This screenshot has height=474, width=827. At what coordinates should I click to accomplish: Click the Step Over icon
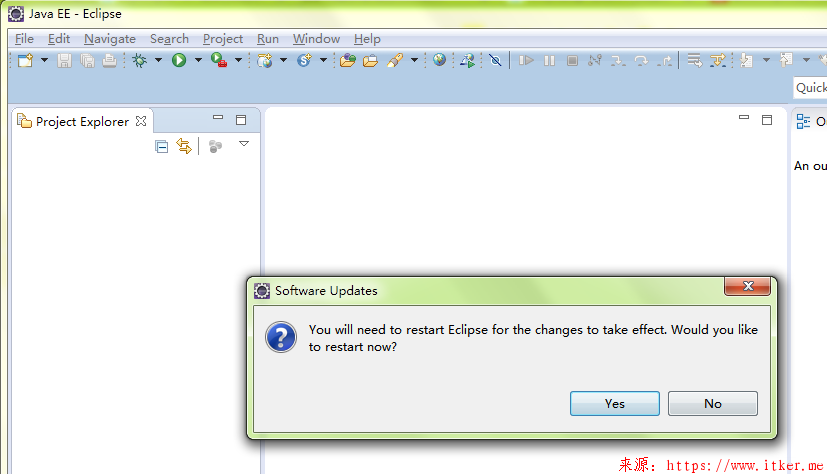pyautogui.click(x=641, y=61)
